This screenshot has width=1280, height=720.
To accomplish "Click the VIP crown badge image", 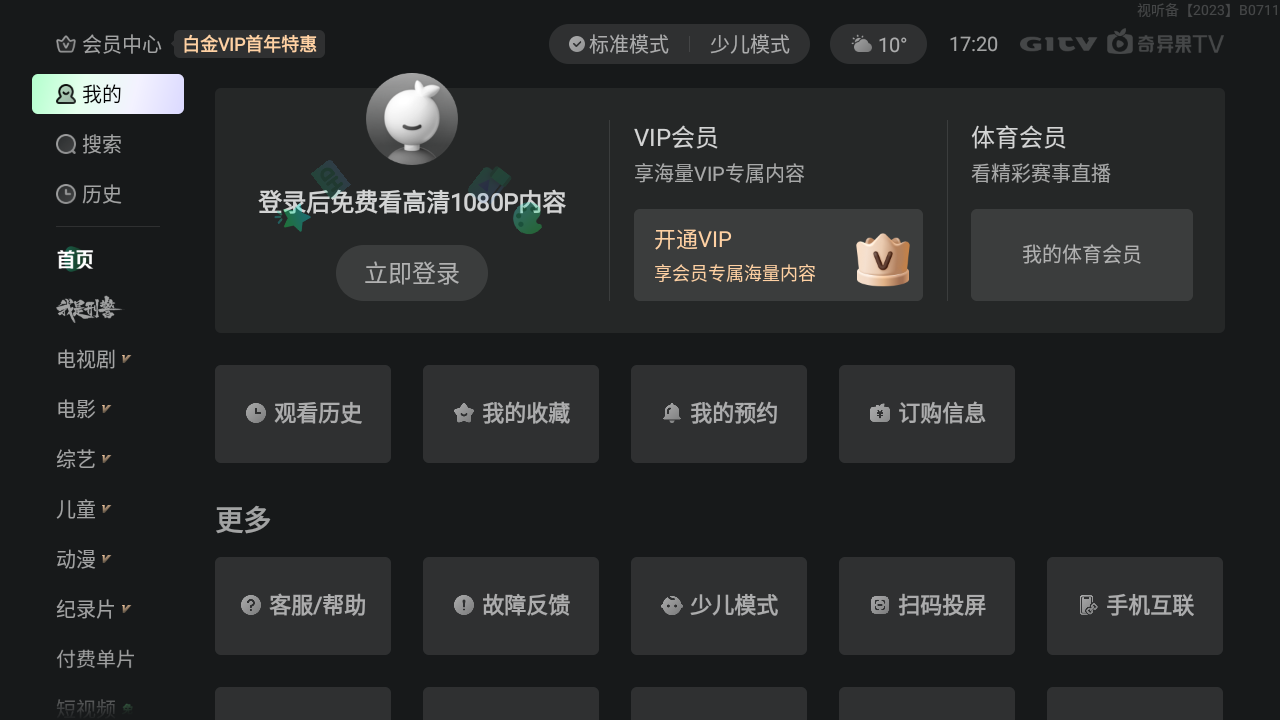I will pos(883,259).
